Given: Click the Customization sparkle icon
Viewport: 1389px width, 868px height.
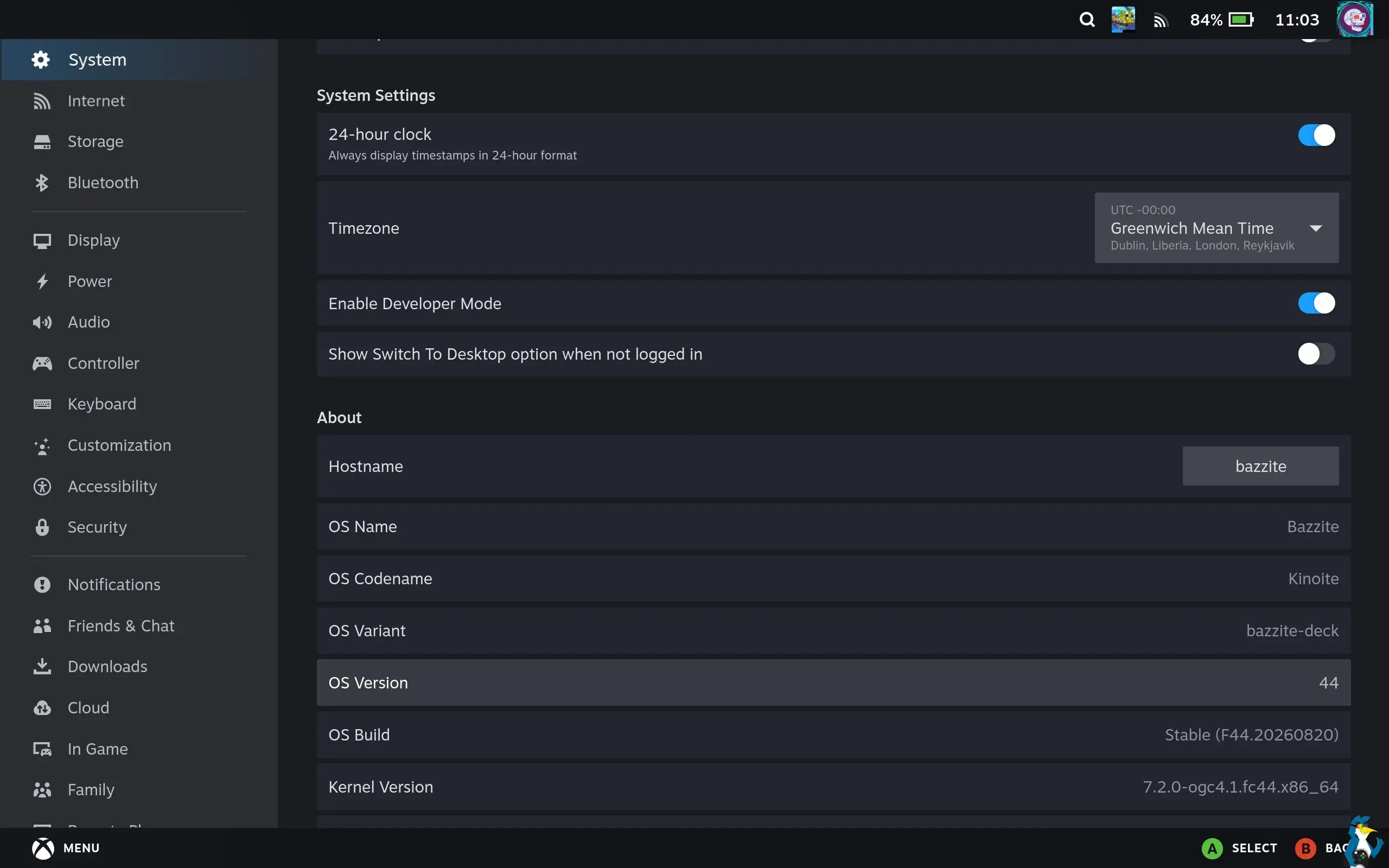Looking at the screenshot, I should point(42,445).
